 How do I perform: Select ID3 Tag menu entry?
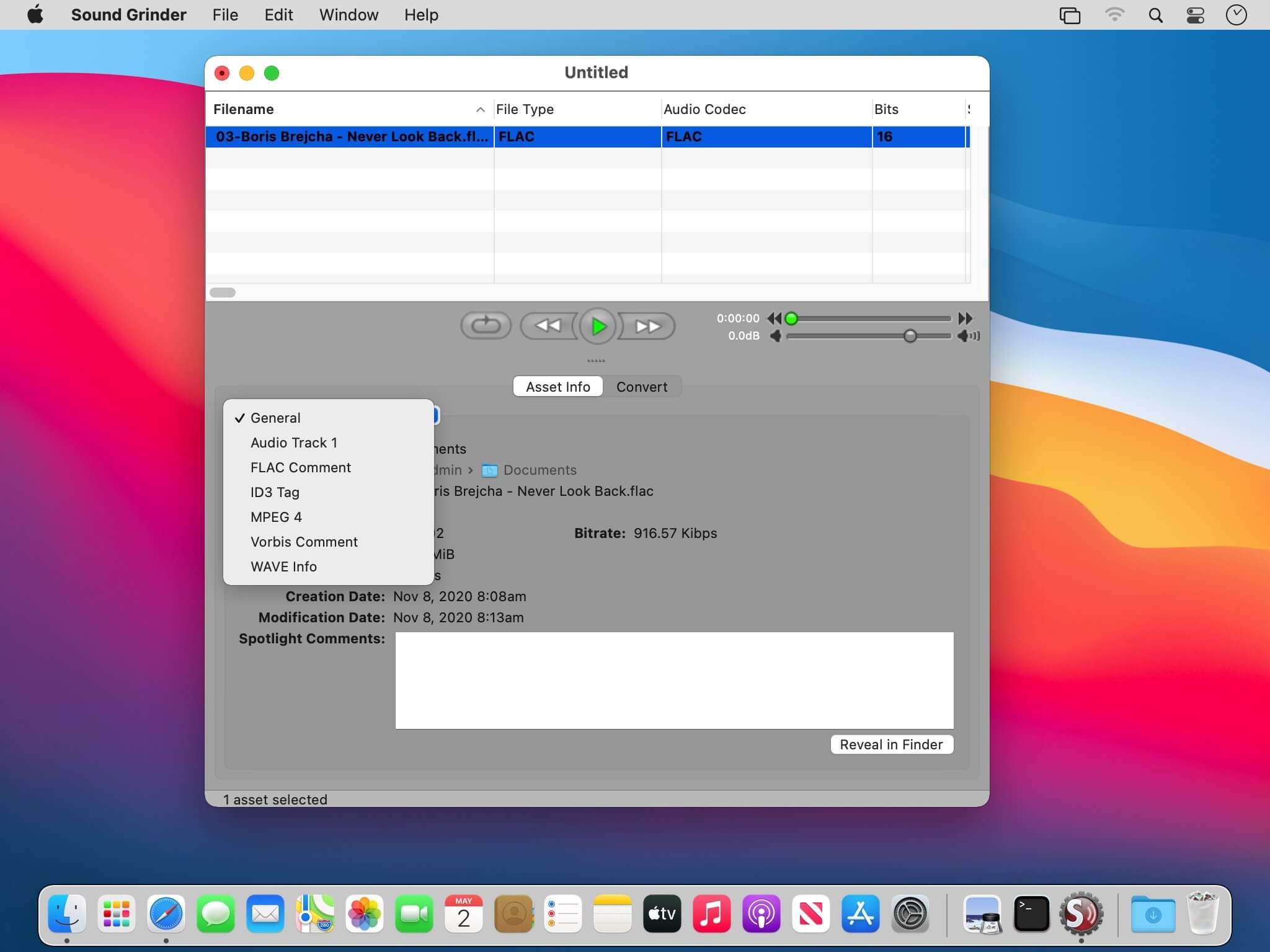tap(275, 492)
